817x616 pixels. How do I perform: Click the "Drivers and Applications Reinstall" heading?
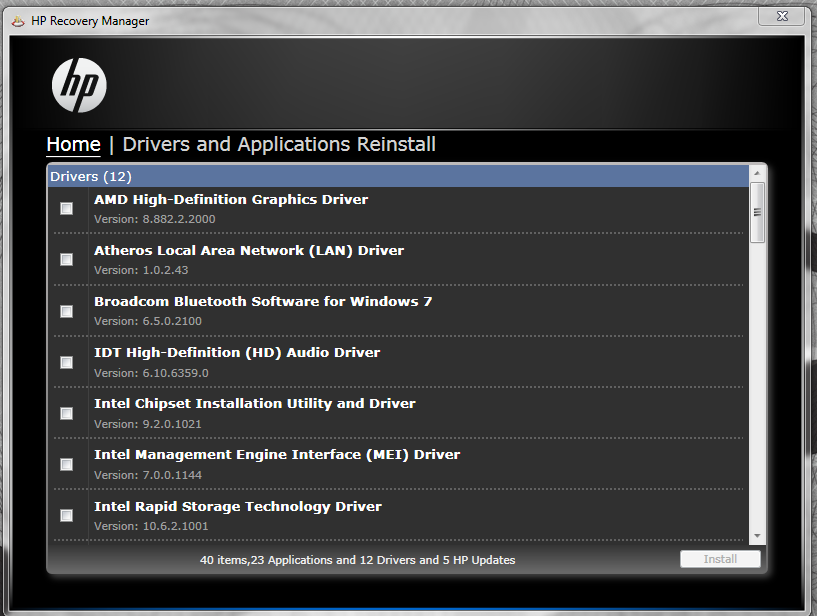[x=279, y=144]
